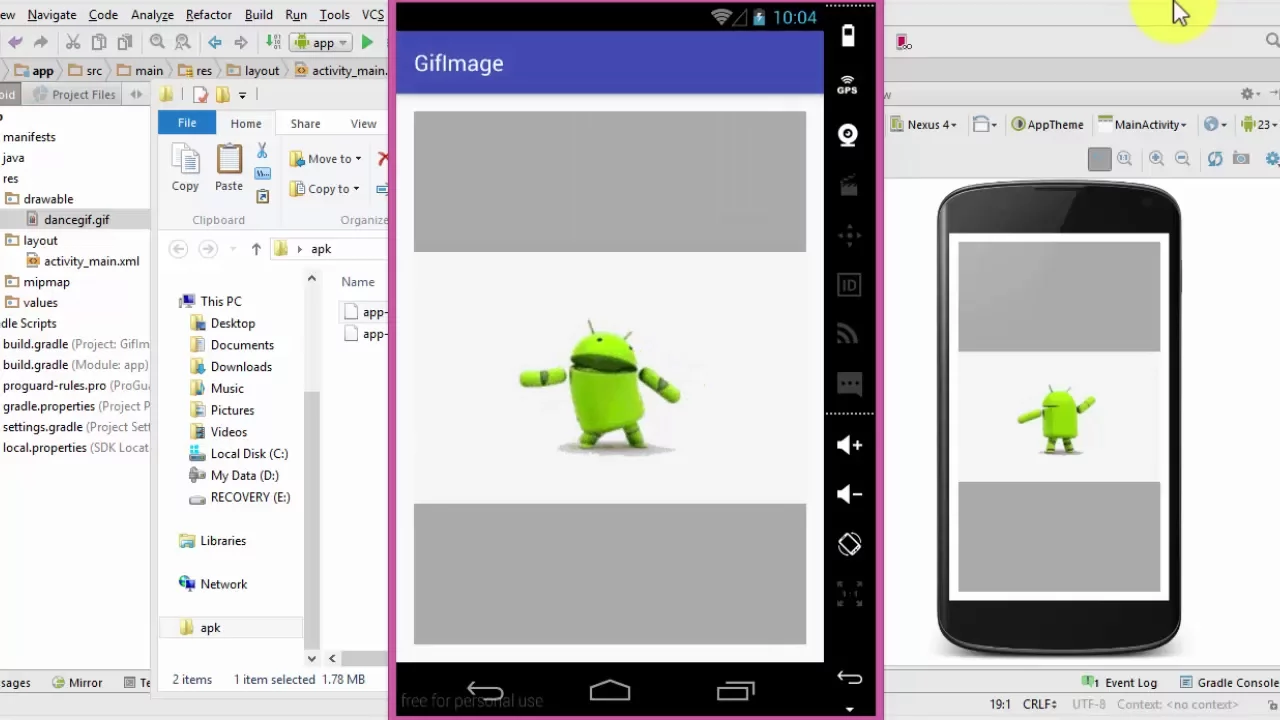Click the emulator webcam icon
Viewport: 1280px width, 720px height.
tap(848, 135)
